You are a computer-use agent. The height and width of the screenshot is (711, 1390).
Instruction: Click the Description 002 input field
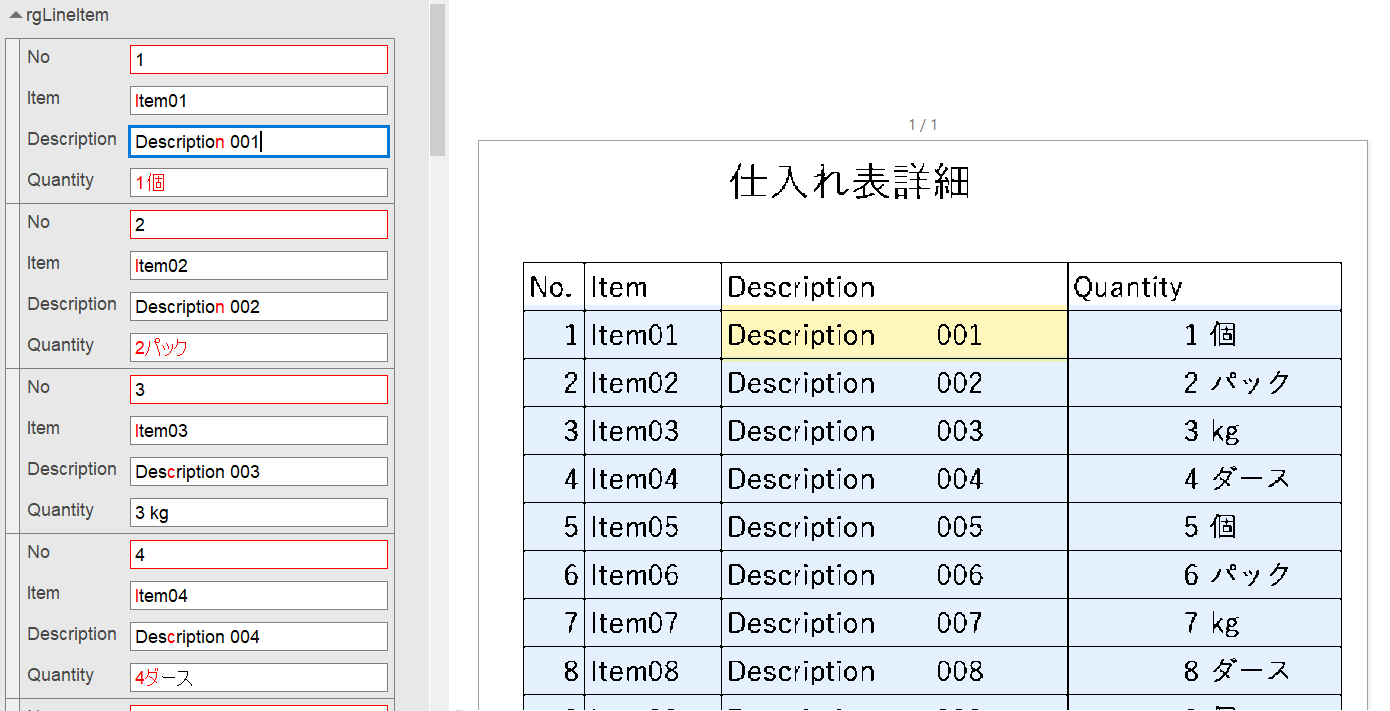(x=259, y=306)
